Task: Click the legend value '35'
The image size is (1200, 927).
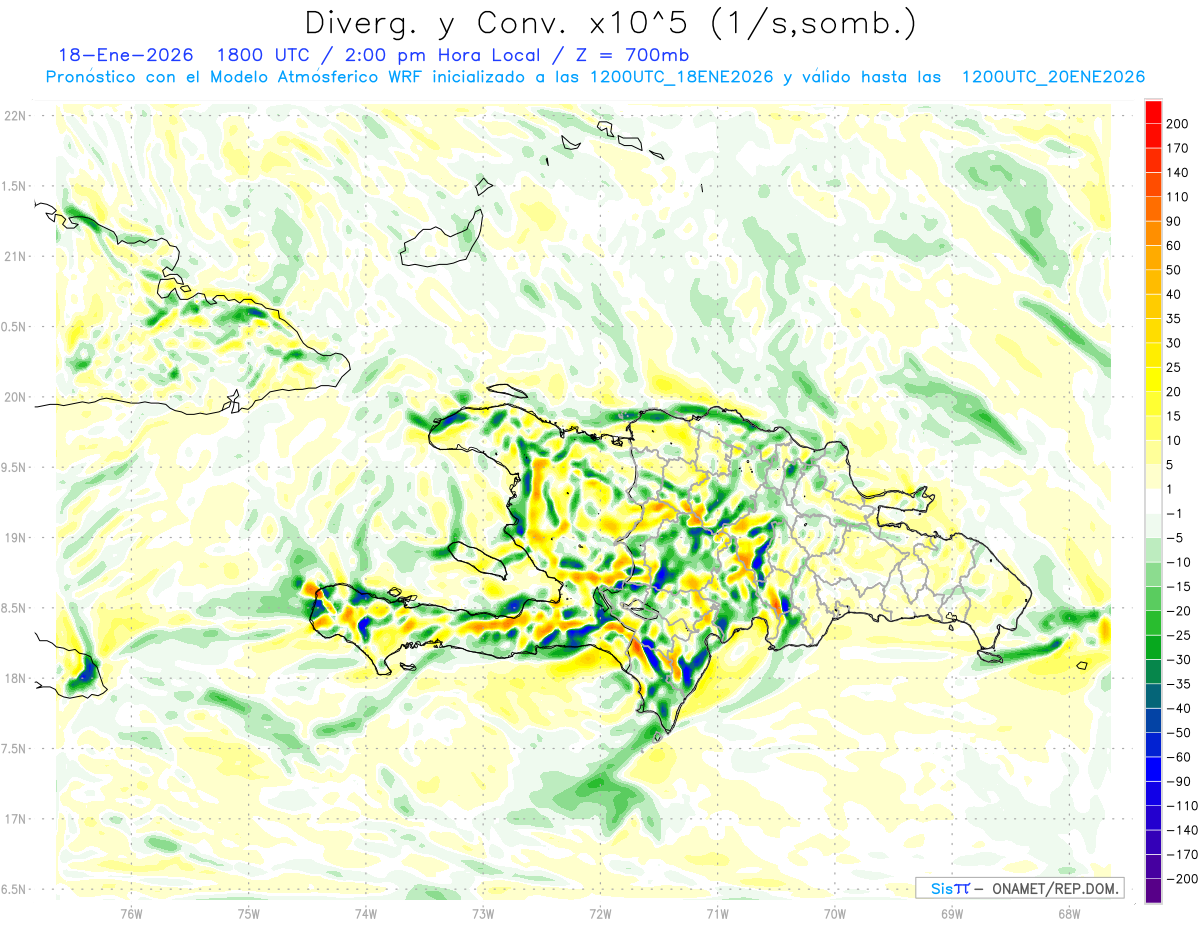Action: point(1173,318)
